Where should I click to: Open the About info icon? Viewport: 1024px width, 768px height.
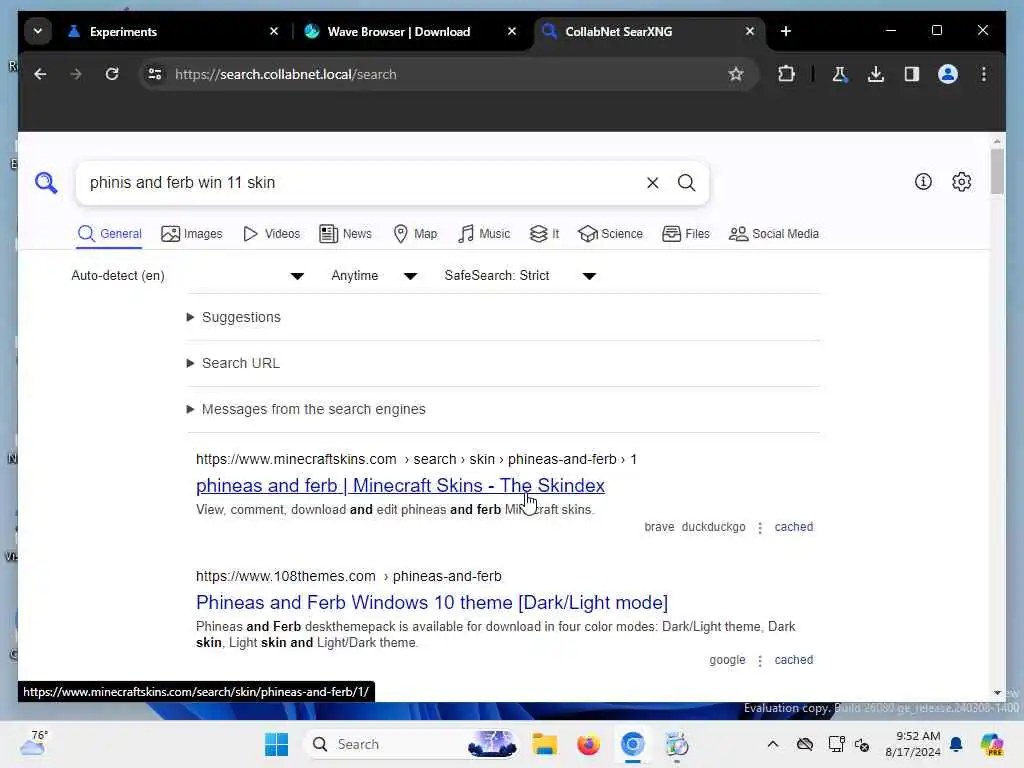923,182
